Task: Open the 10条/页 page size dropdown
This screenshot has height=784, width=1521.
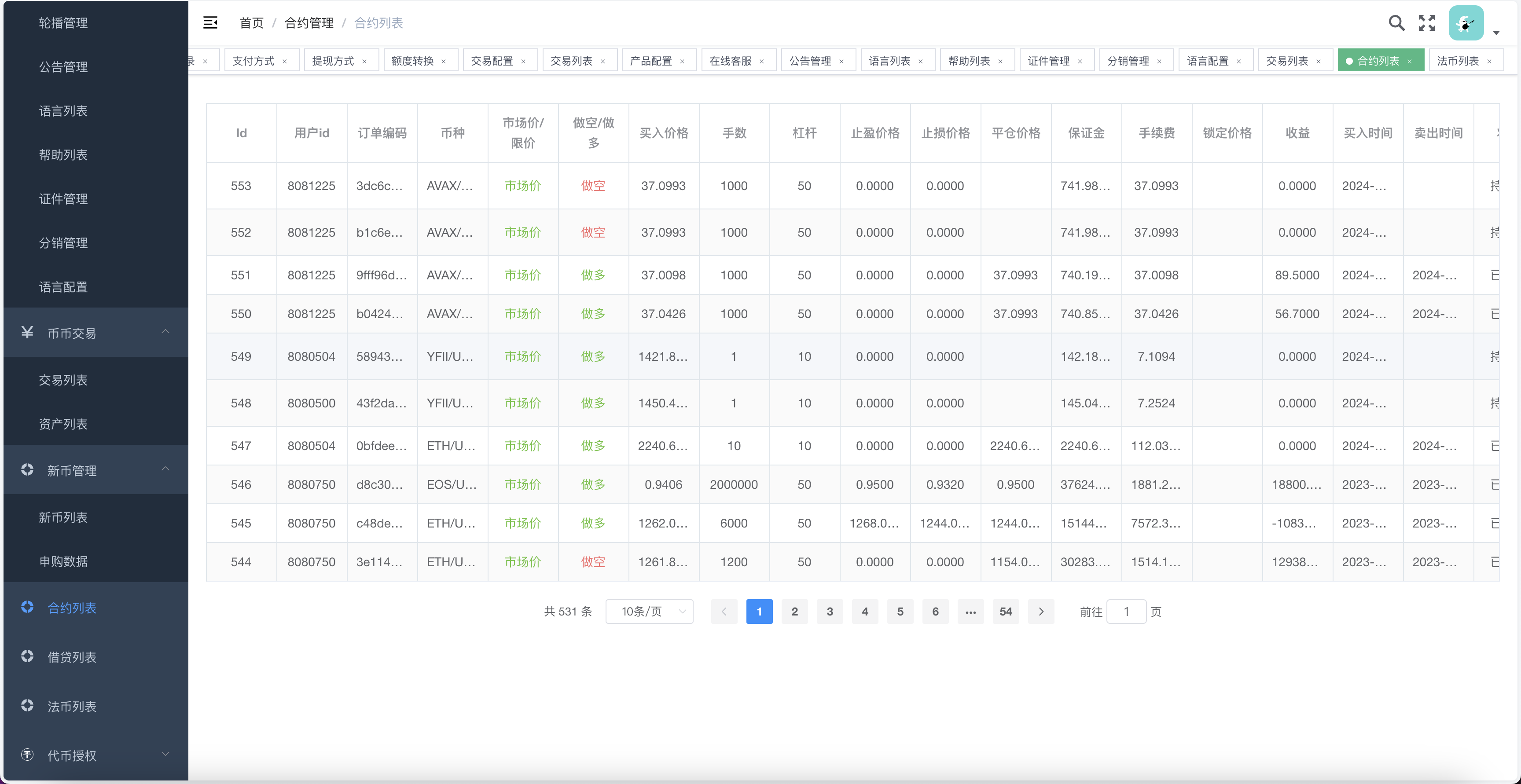Action: point(649,612)
